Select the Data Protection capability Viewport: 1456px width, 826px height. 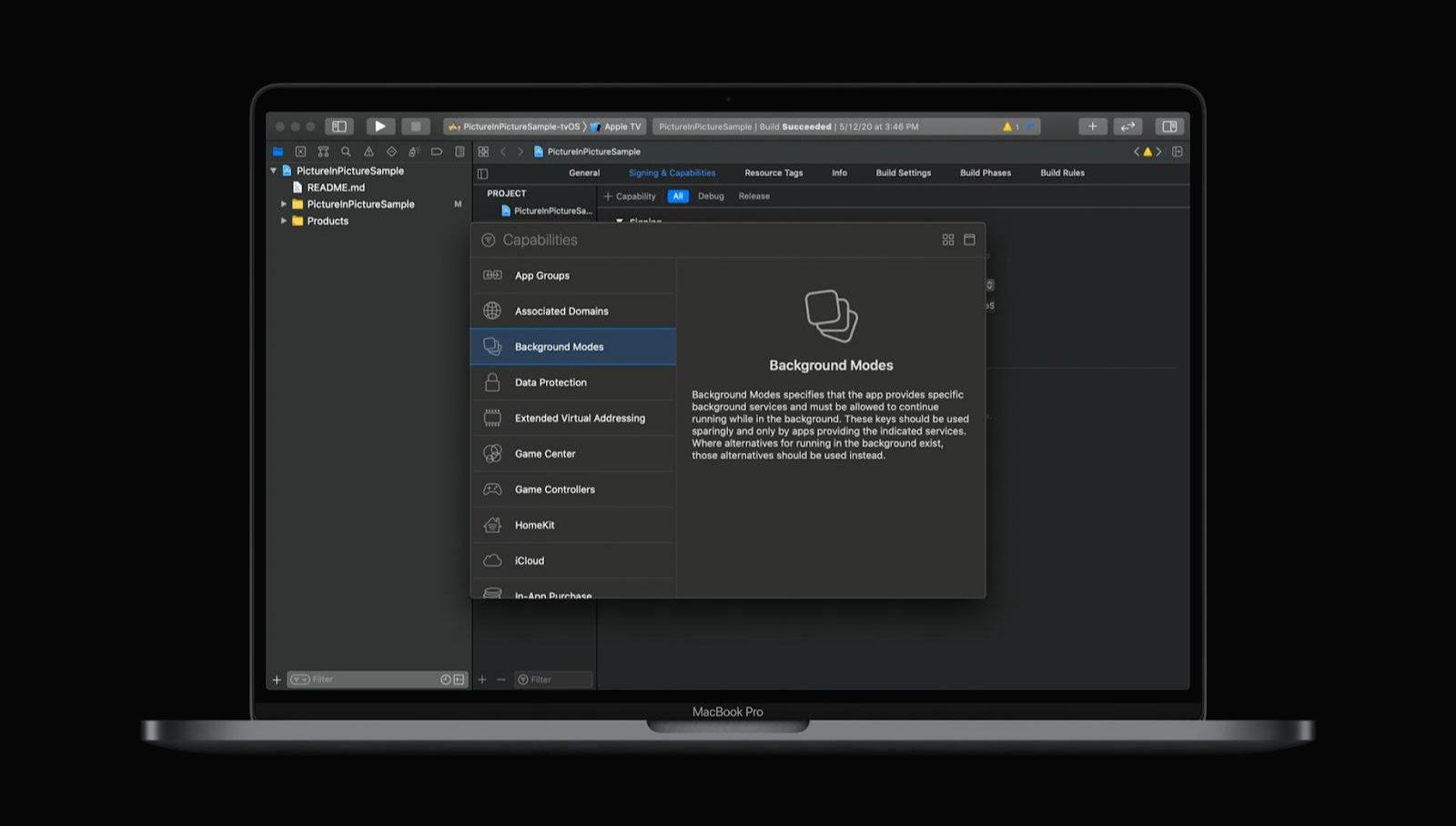pyautogui.click(x=573, y=382)
